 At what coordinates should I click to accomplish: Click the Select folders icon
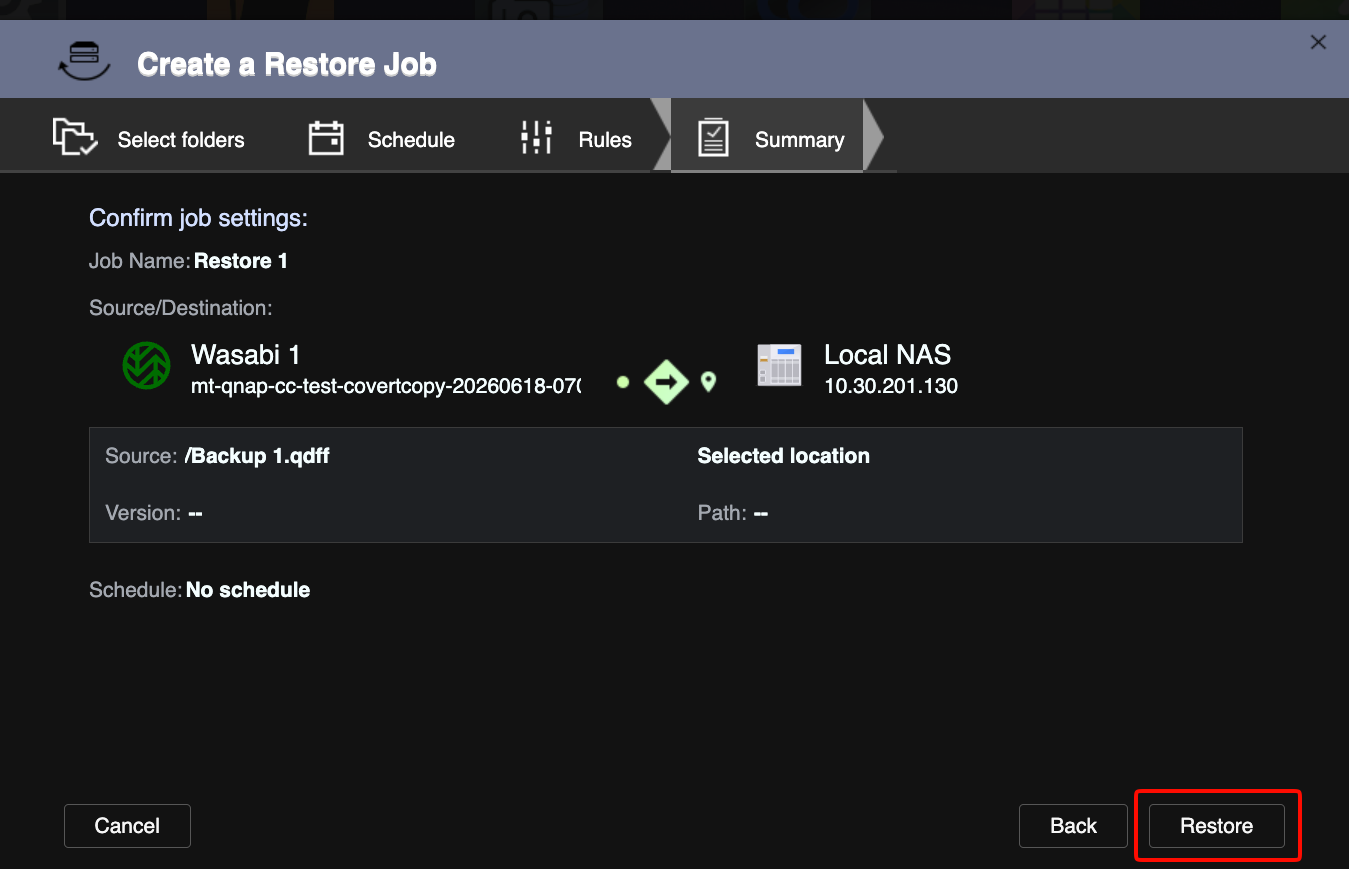(x=74, y=137)
